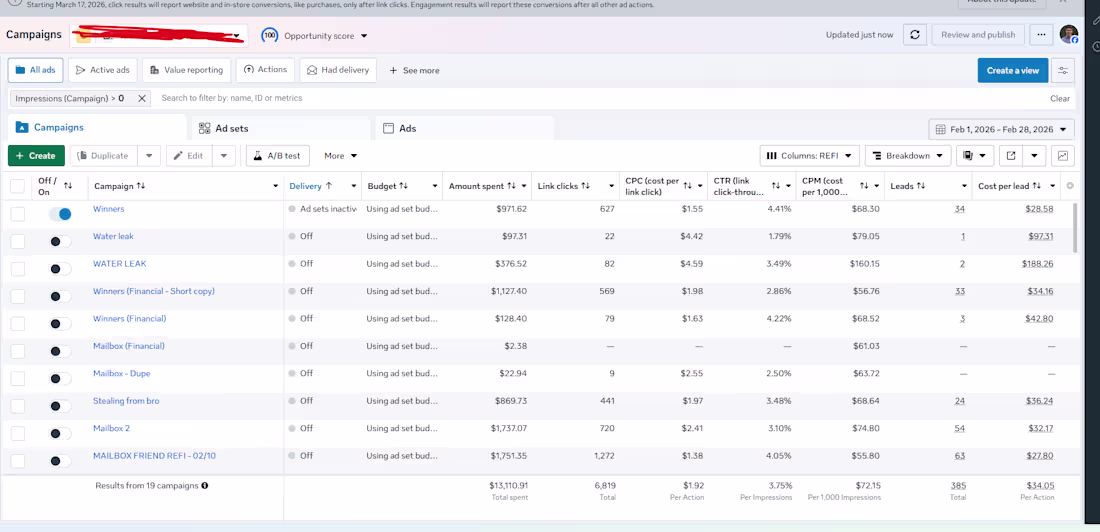Click the export/share table icon

coord(1011,156)
